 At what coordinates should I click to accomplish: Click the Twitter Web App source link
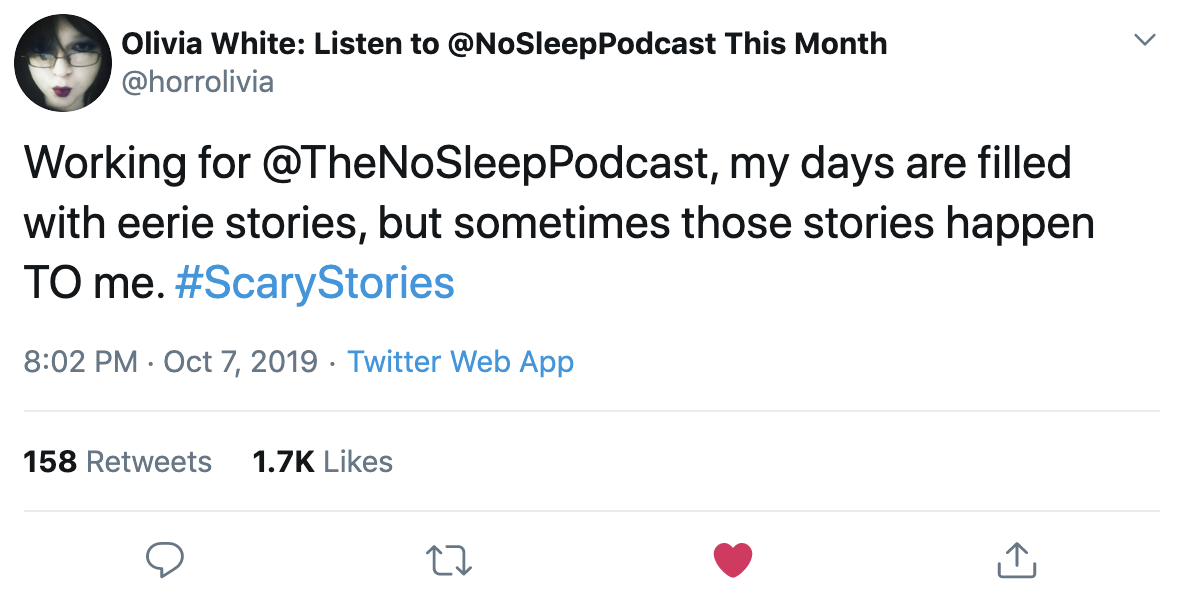(460, 361)
